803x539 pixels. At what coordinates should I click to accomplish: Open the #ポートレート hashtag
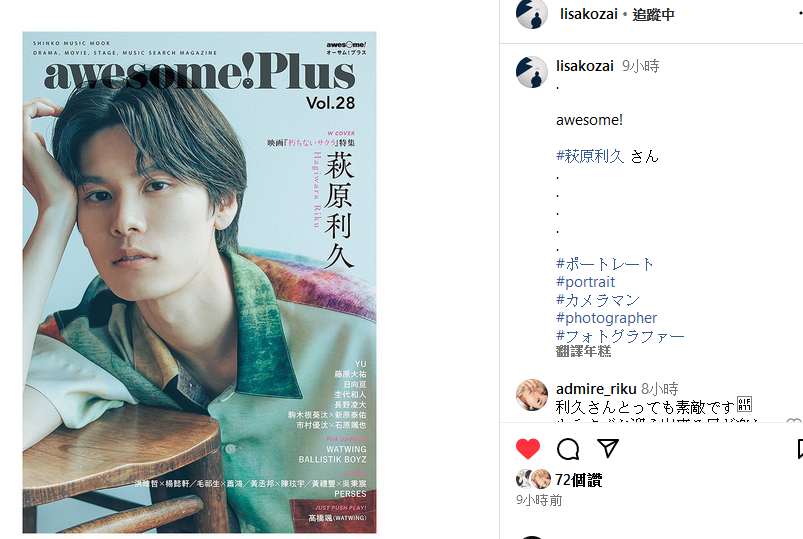605,264
